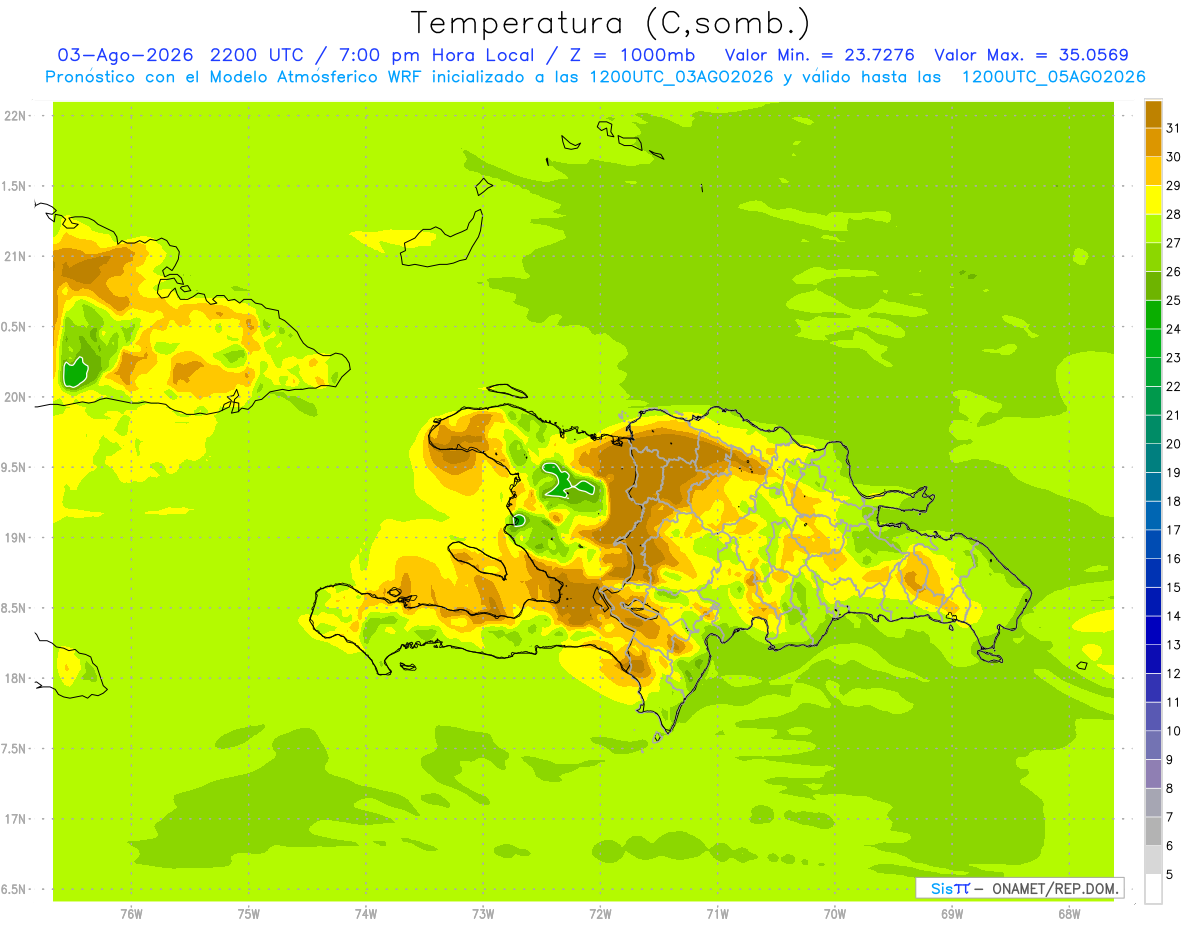Click colorbar legend value '14'
The height and width of the screenshot is (927, 1200).
[1173, 616]
